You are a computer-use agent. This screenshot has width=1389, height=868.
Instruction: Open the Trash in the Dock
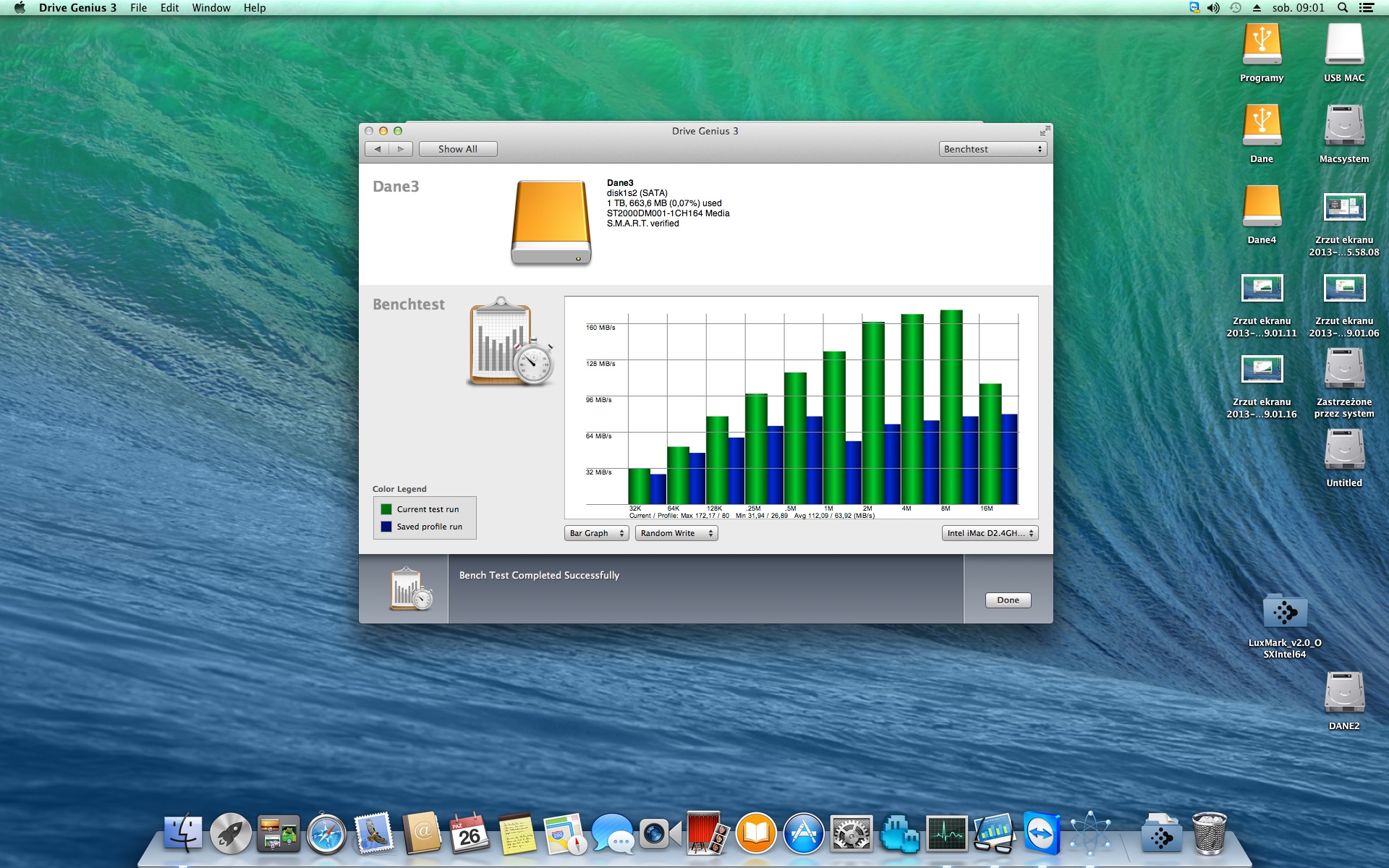[1209, 833]
